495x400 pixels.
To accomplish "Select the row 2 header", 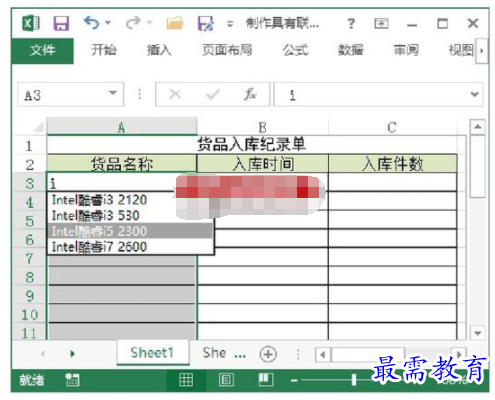I will point(29,165).
